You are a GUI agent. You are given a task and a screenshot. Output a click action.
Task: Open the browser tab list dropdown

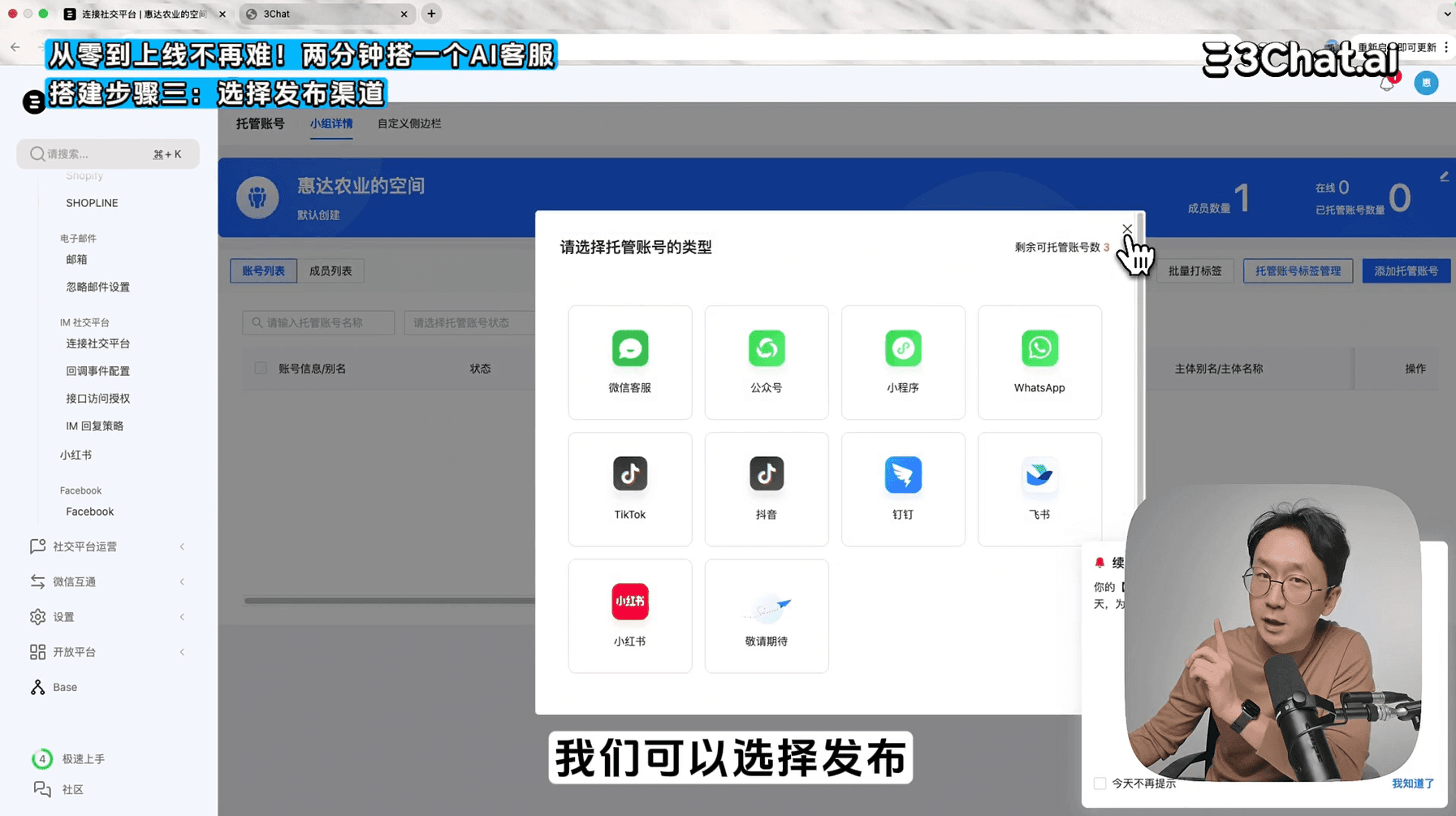(x=1446, y=14)
